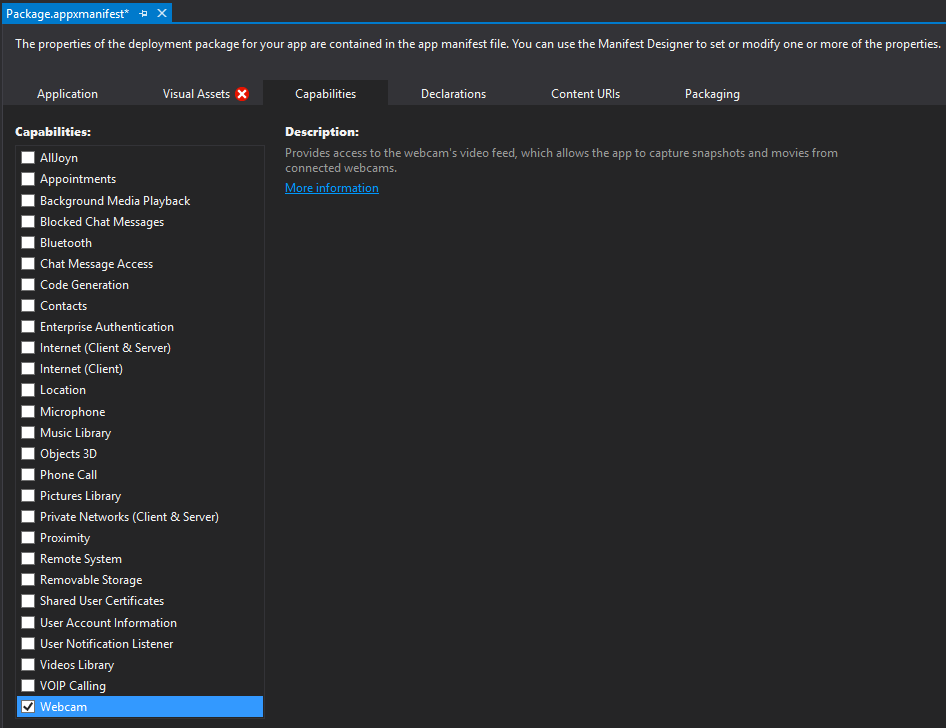Open the Visual Assets tab
The image size is (946, 728).
(196, 94)
